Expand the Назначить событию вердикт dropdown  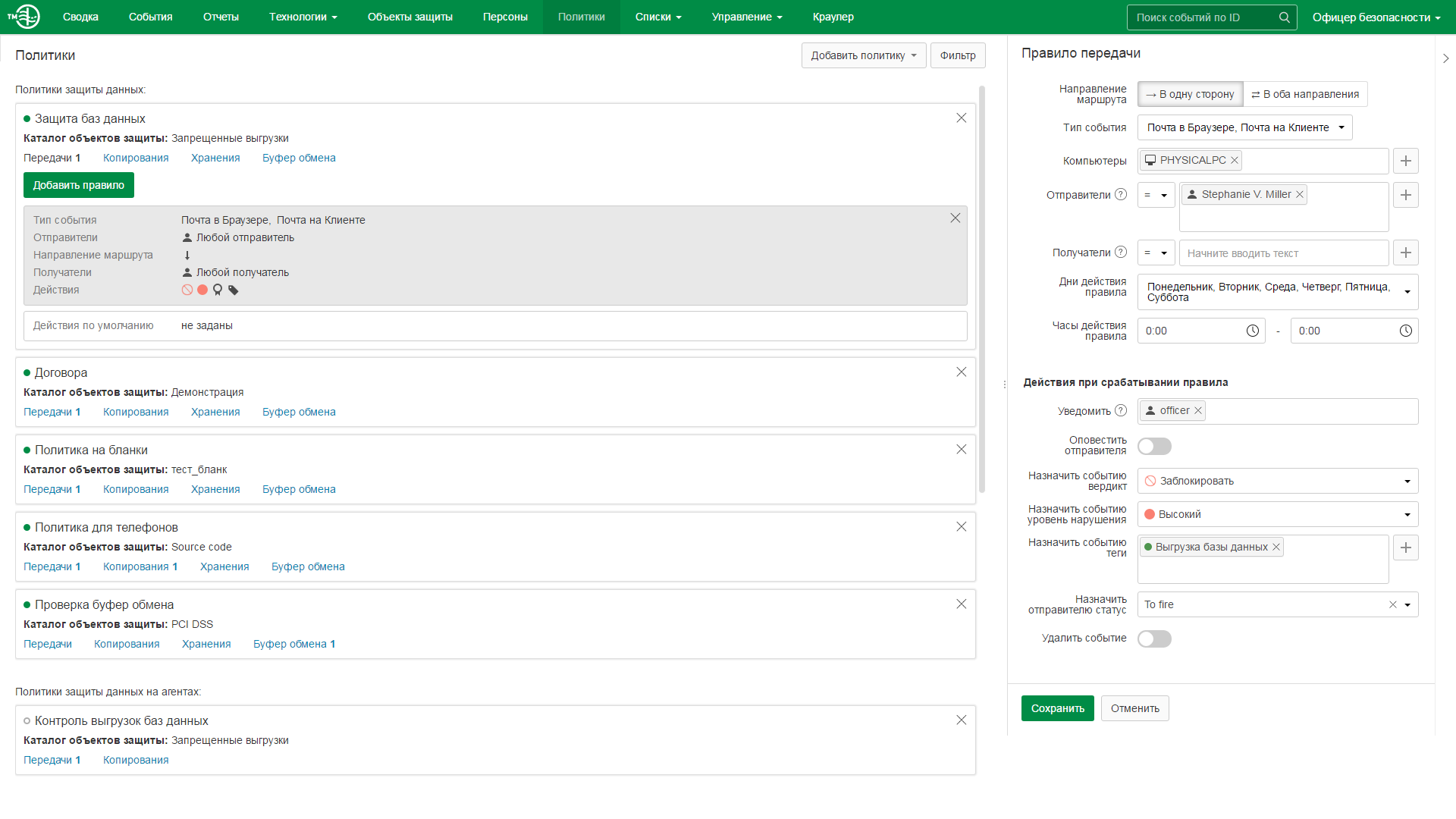1277,481
